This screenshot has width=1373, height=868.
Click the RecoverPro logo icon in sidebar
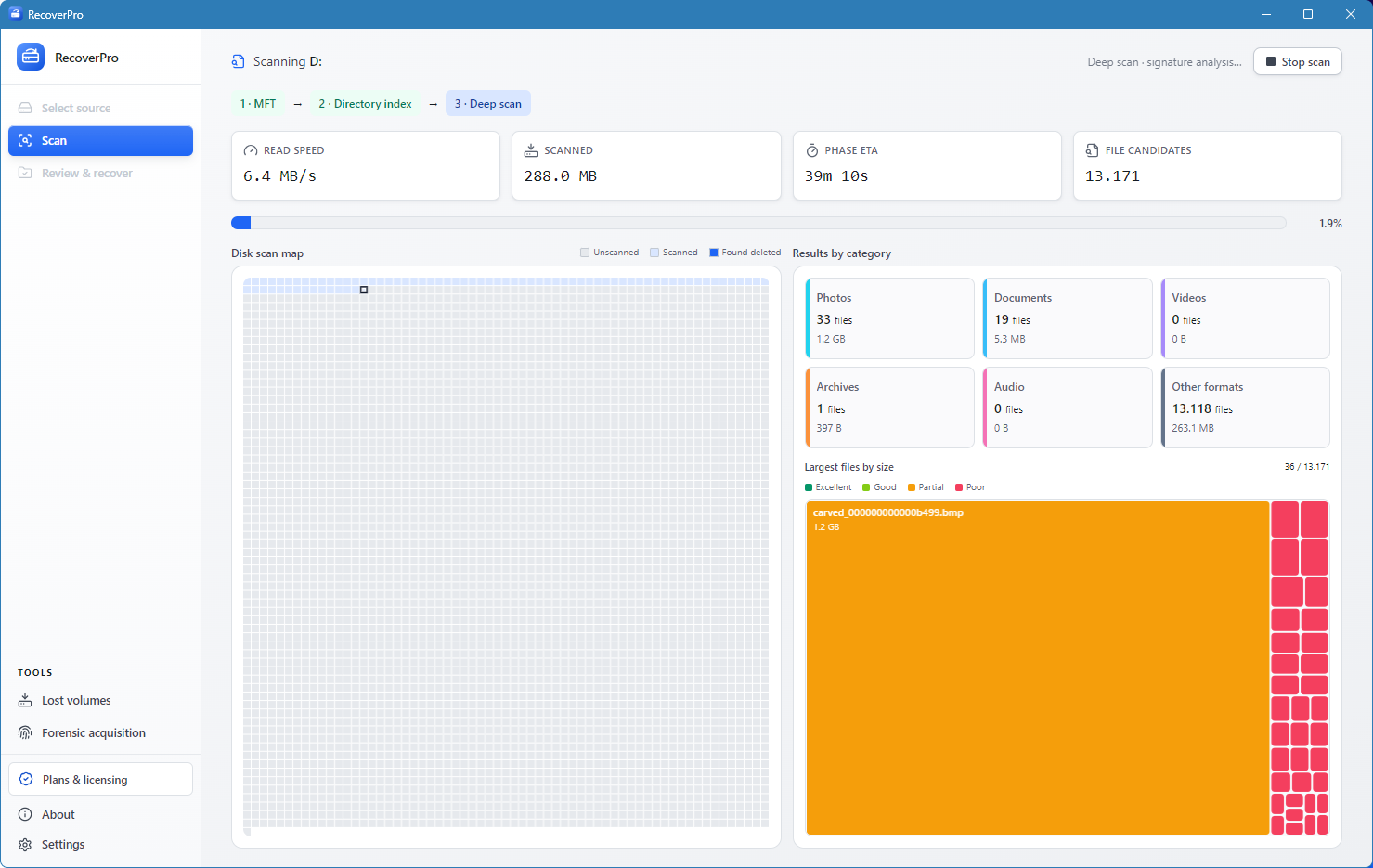pos(31,57)
